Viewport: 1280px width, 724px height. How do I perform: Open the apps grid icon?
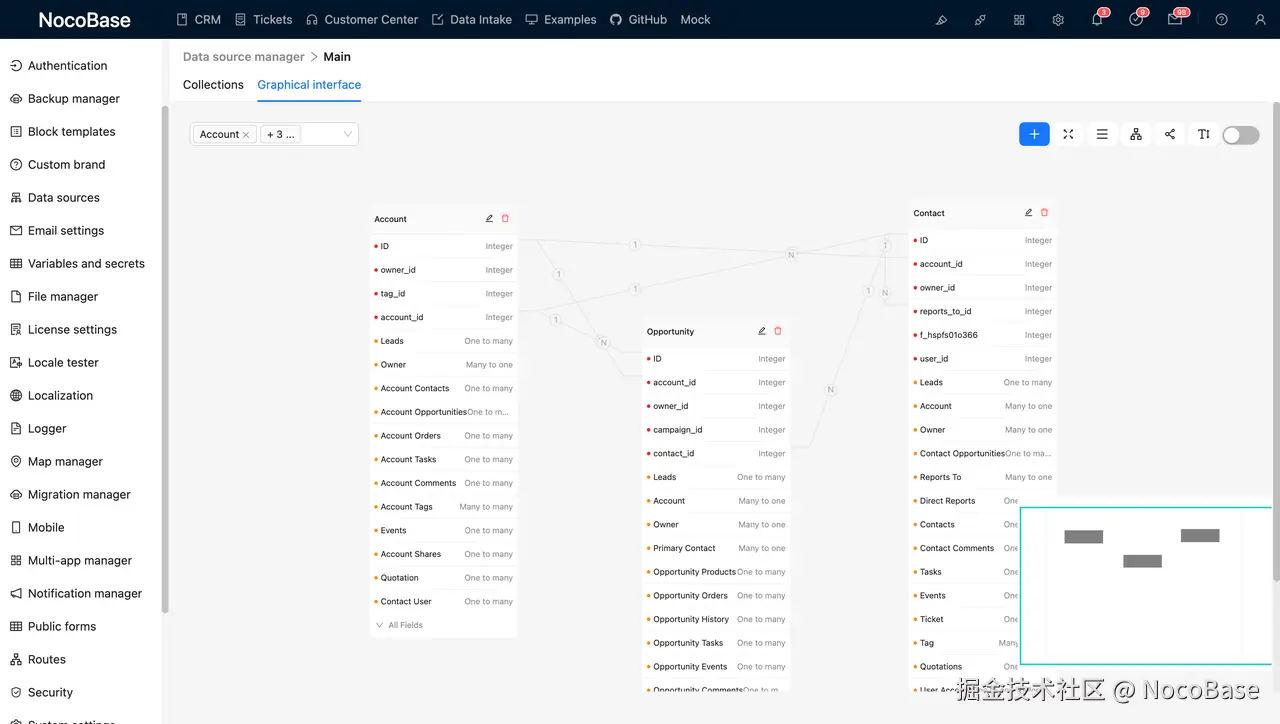(x=1019, y=19)
